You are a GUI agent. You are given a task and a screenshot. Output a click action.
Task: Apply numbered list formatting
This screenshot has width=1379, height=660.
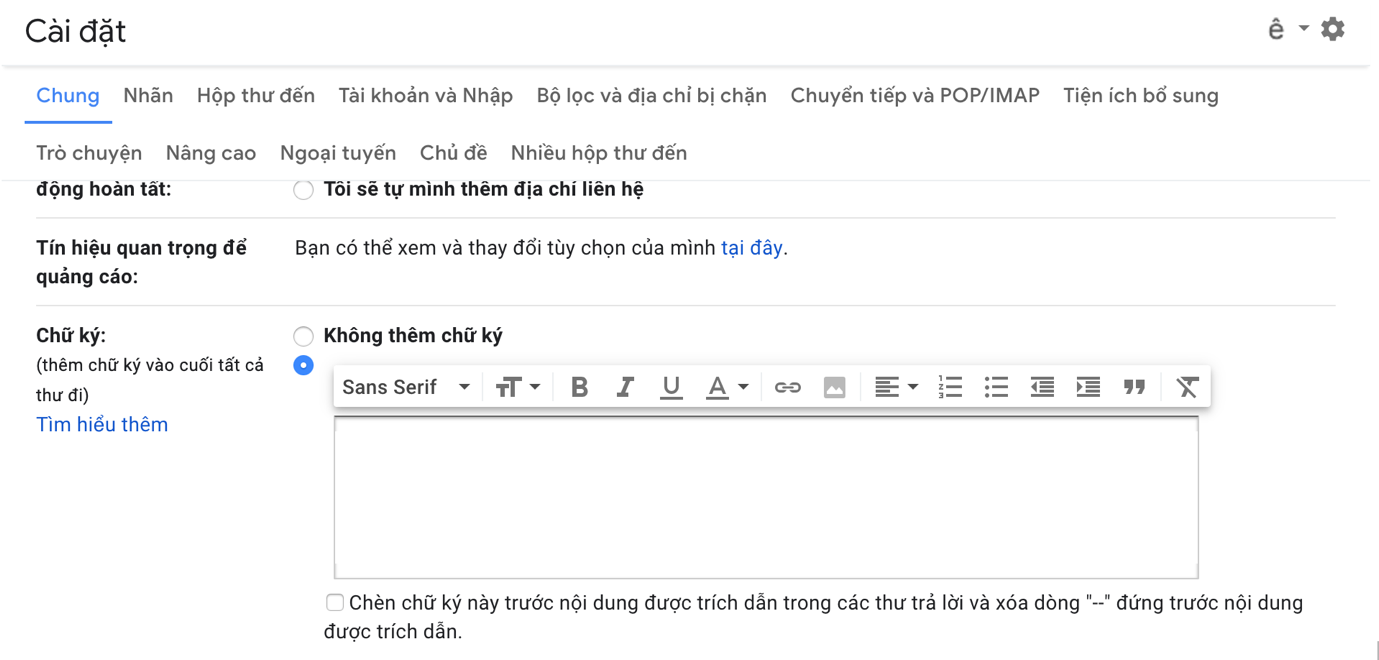click(x=950, y=387)
